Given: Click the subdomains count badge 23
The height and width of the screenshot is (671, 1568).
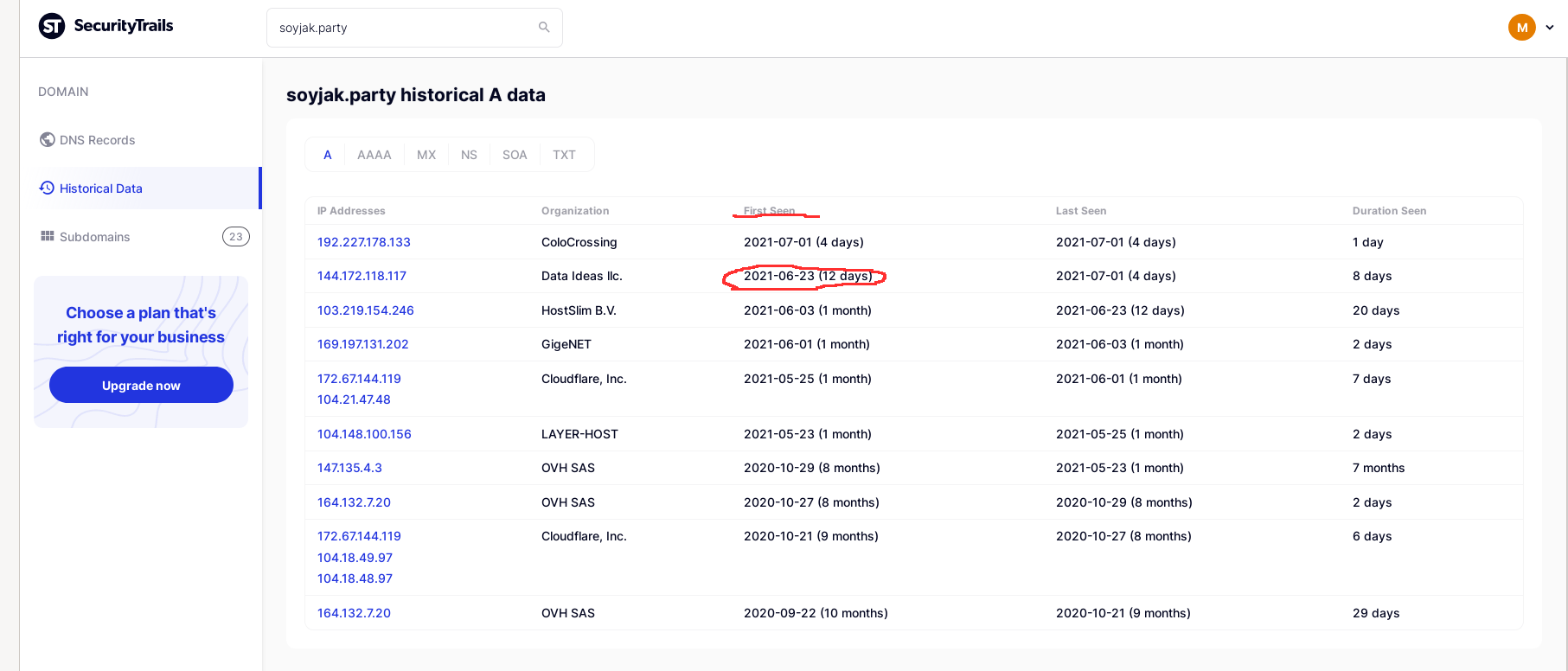Looking at the screenshot, I should [x=235, y=236].
